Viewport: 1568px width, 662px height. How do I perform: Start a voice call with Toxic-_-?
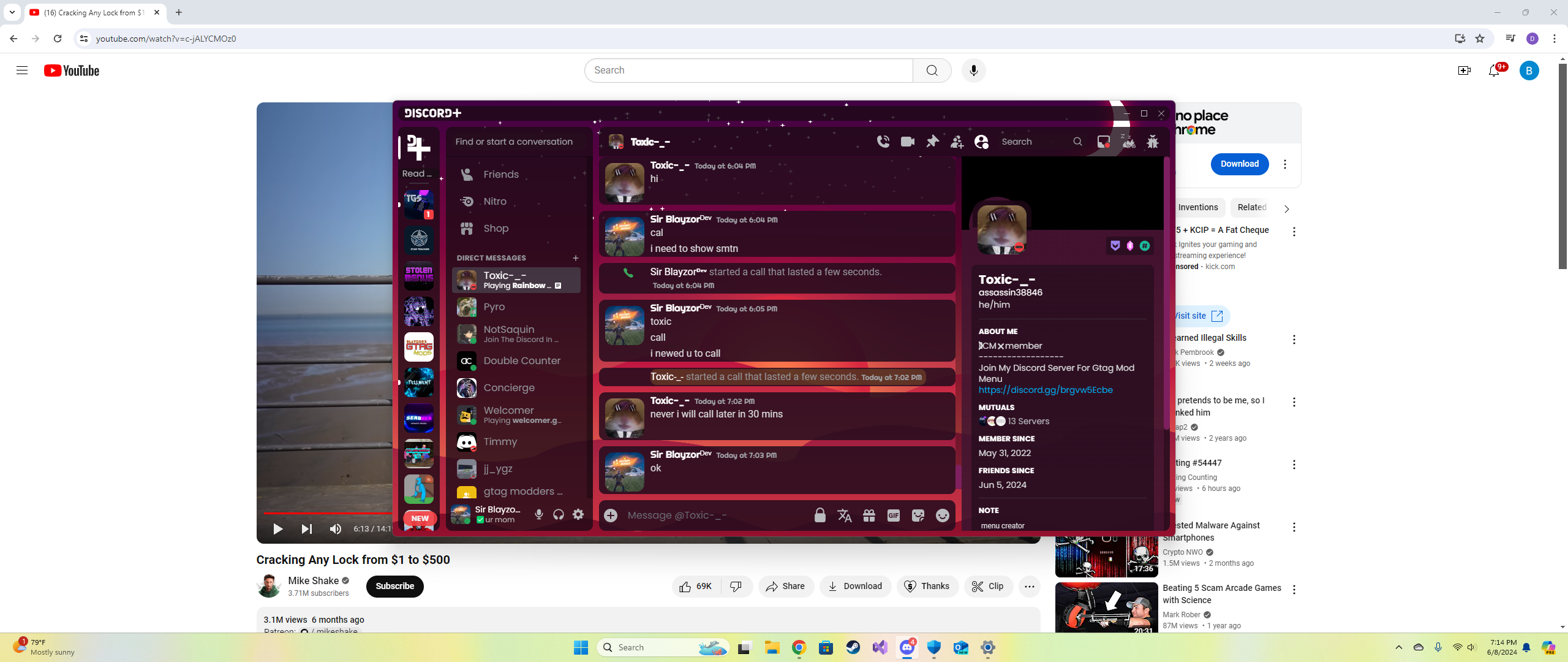883,142
